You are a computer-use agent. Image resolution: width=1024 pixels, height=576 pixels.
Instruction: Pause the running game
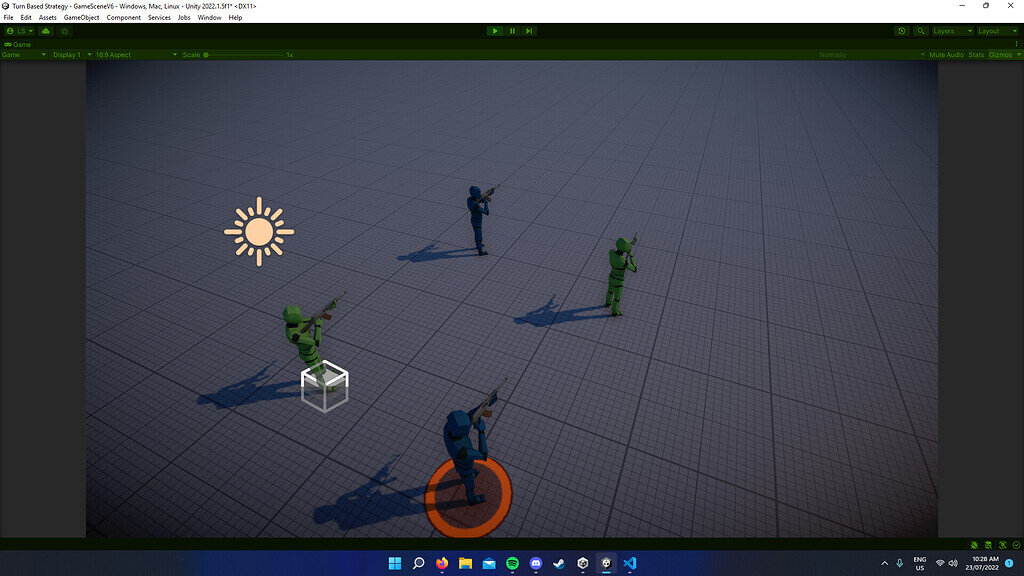tap(512, 30)
